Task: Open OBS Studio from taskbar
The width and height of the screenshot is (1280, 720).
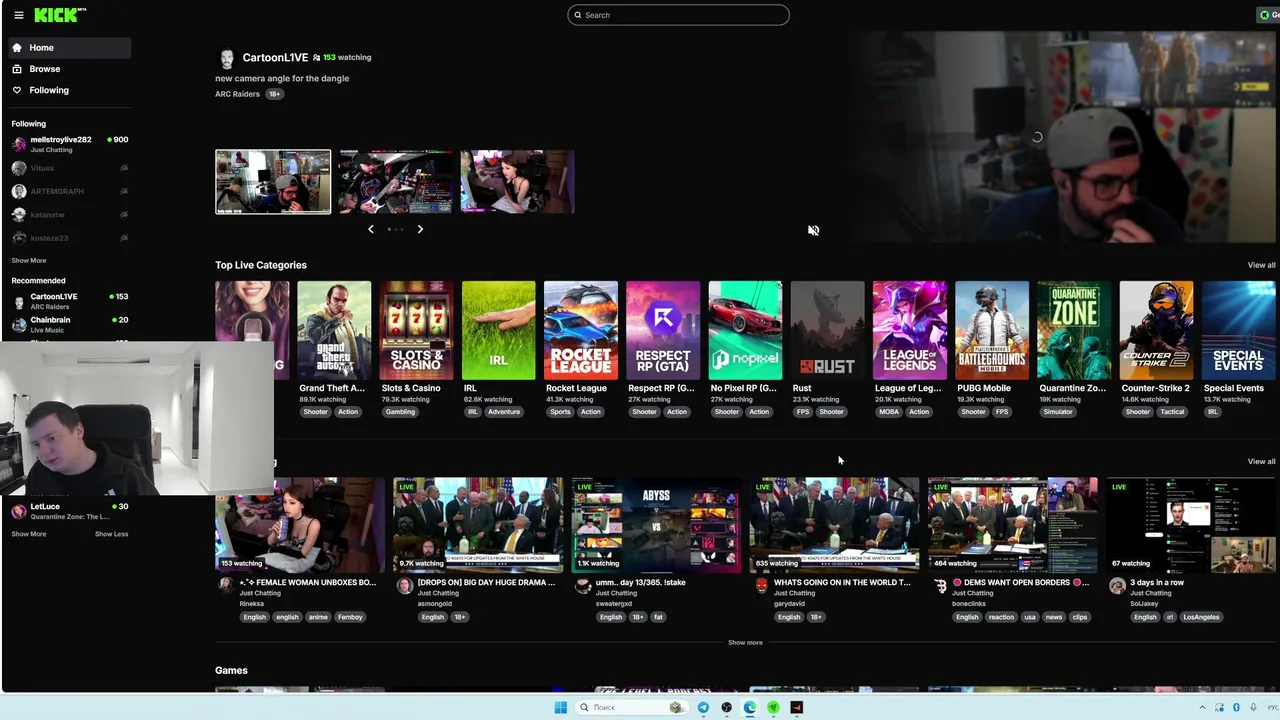Action: pyautogui.click(x=727, y=708)
